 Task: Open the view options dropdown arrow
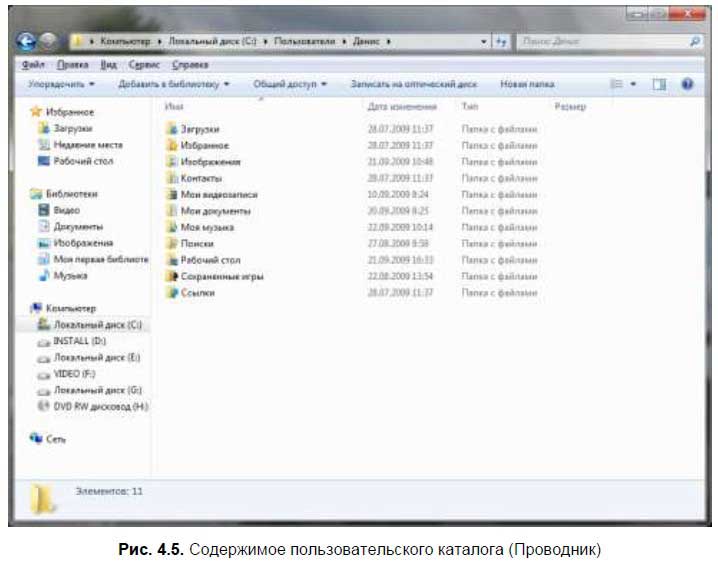click(x=633, y=84)
